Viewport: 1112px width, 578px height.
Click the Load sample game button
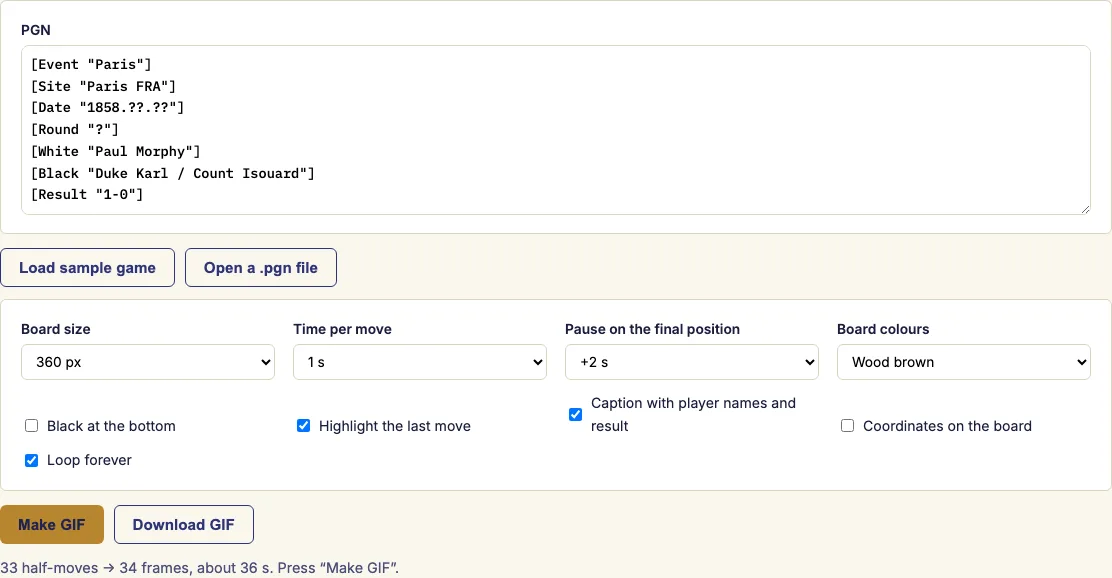click(87, 267)
